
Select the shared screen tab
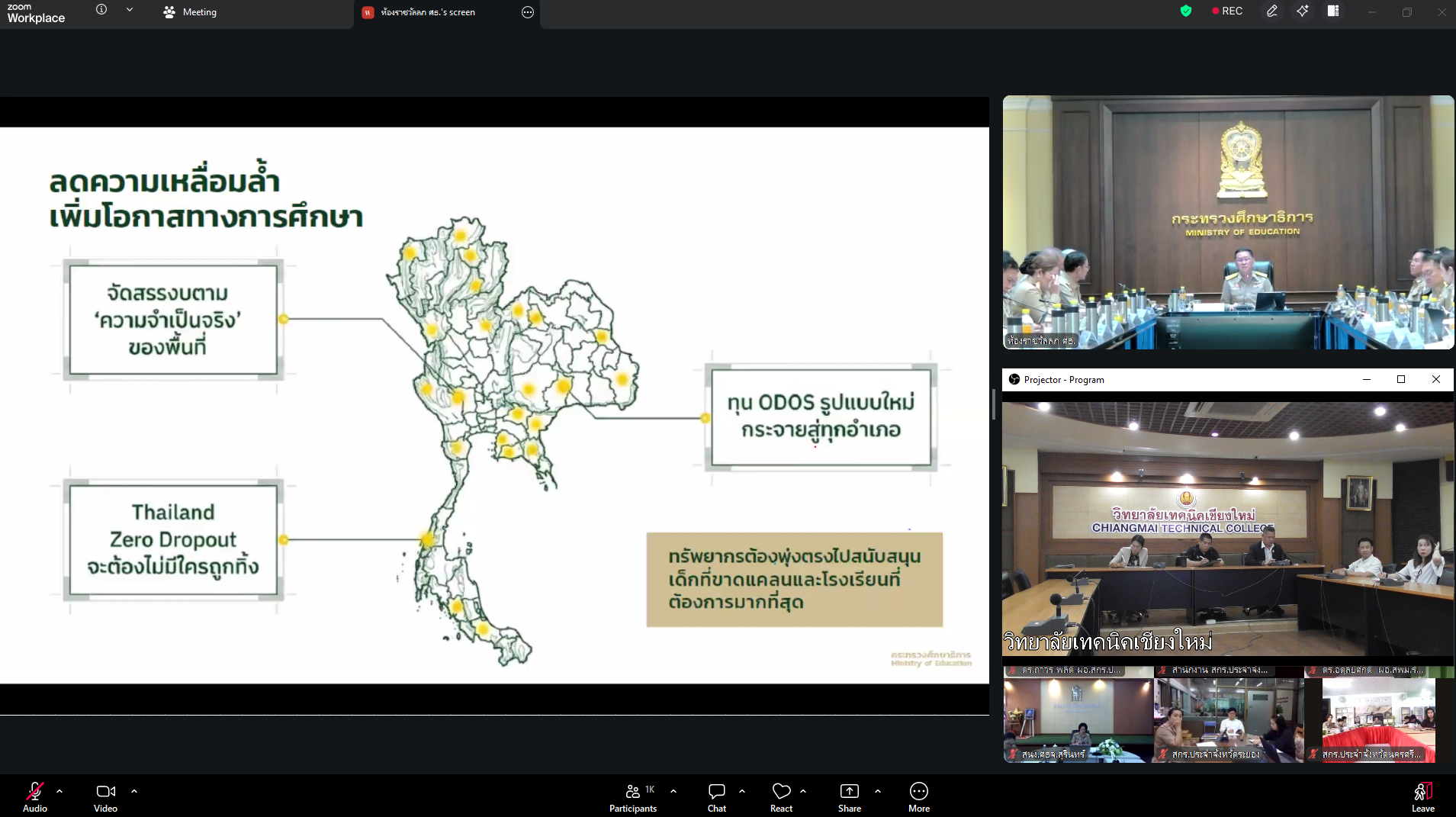tap(427, 12)
